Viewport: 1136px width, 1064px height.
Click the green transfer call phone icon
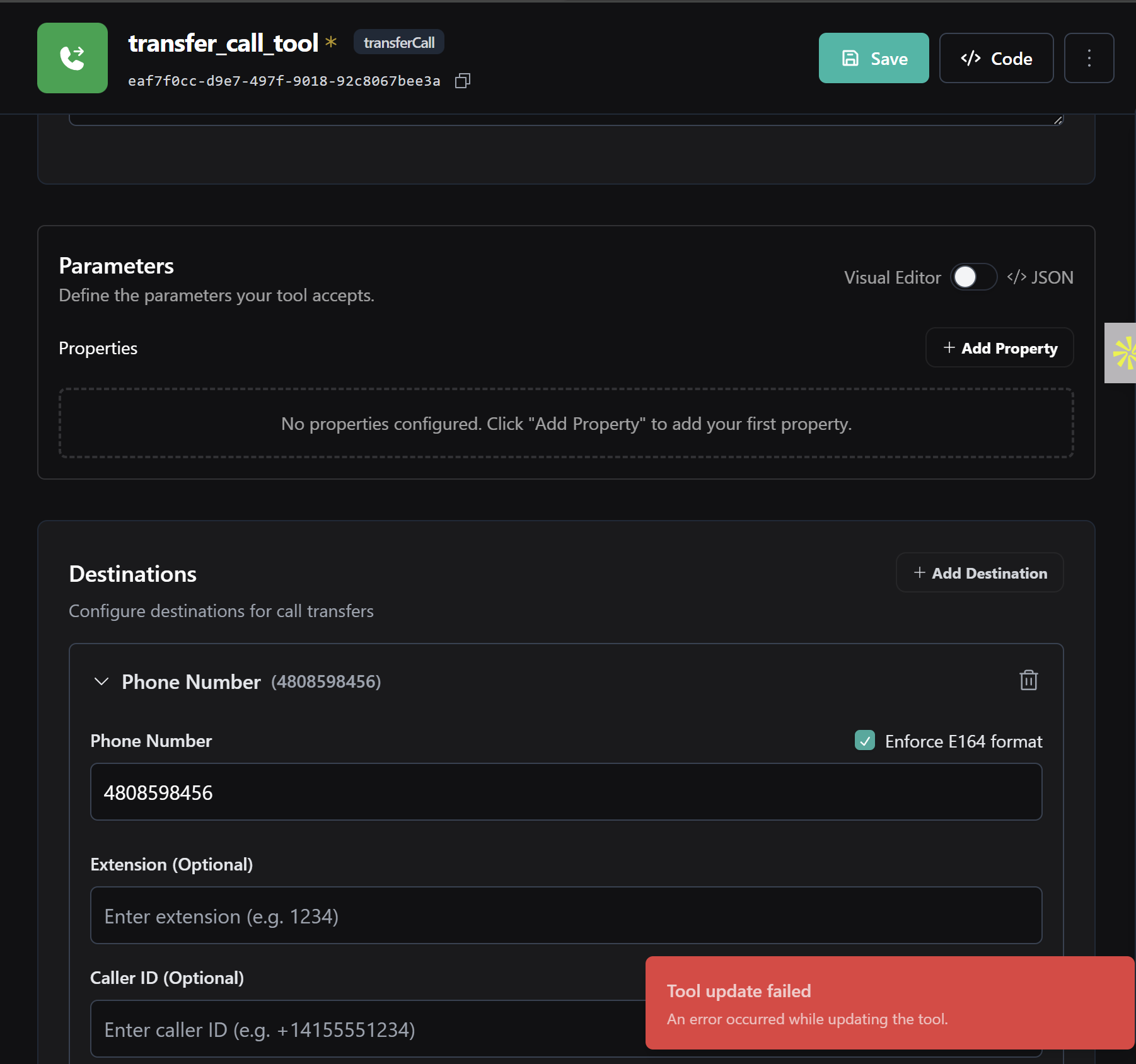[72, 58]
